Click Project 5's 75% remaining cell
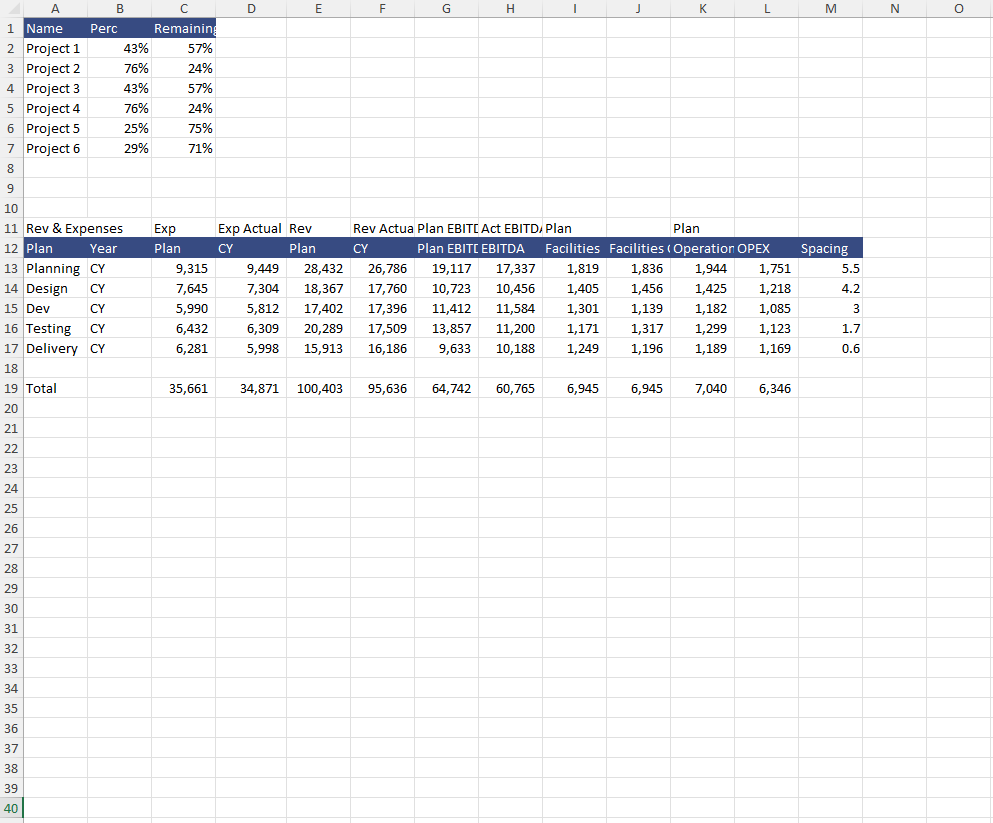Viewport: 993px width, 823px height. 184,129
